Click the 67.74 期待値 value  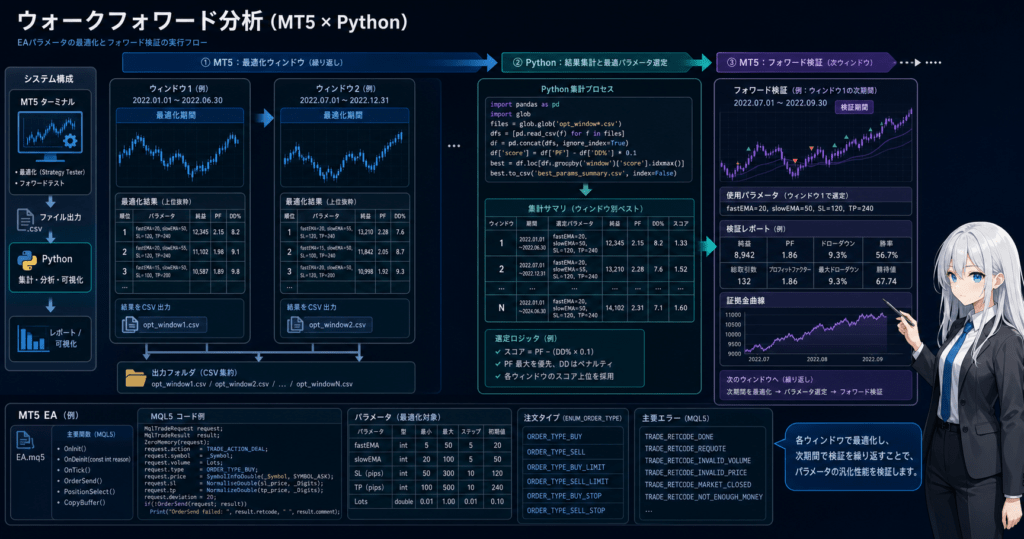(886, 282)
